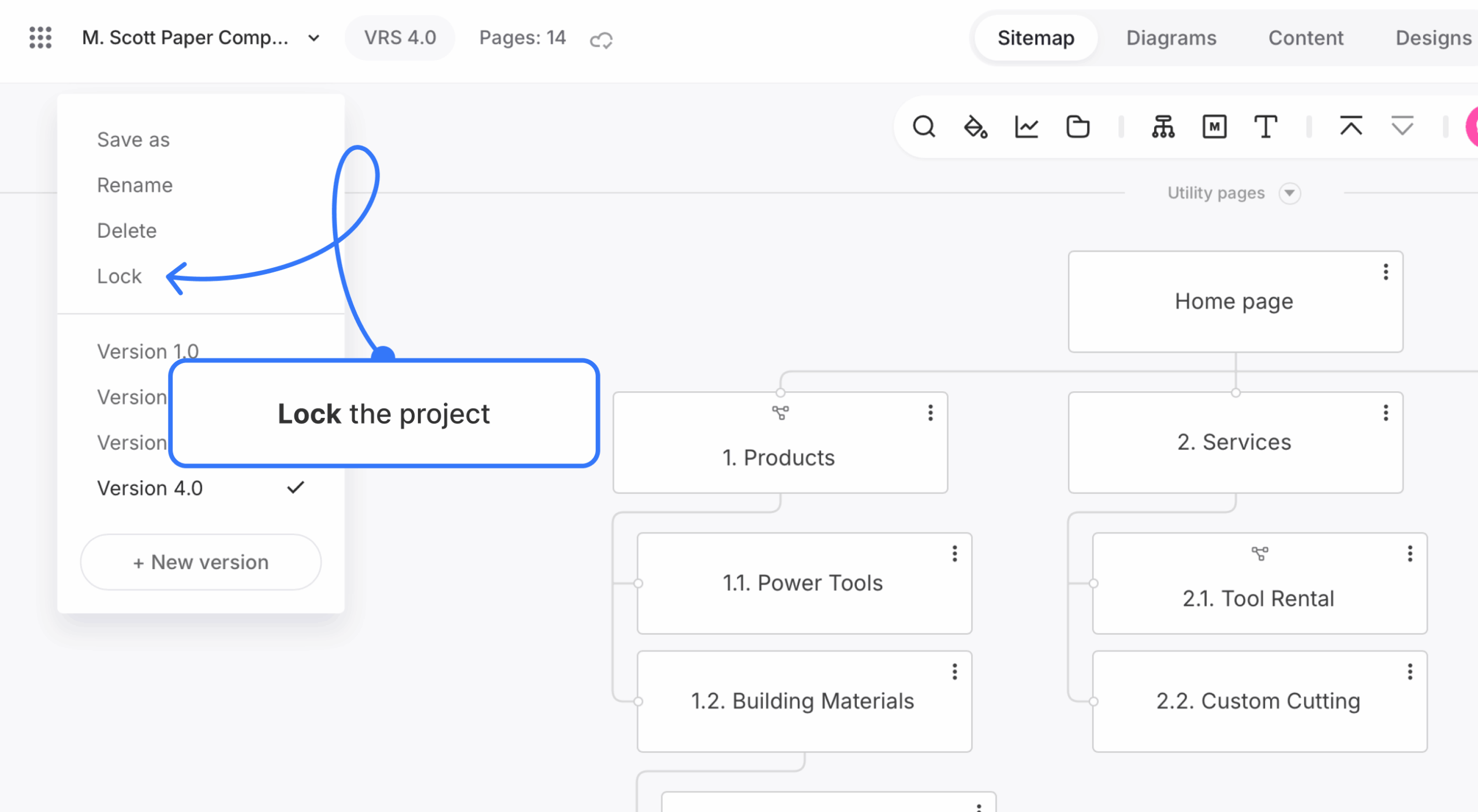Open the sitemap hierarchy structure tool
This screenshot has height=812, width=1478.
coord(1163,126)
